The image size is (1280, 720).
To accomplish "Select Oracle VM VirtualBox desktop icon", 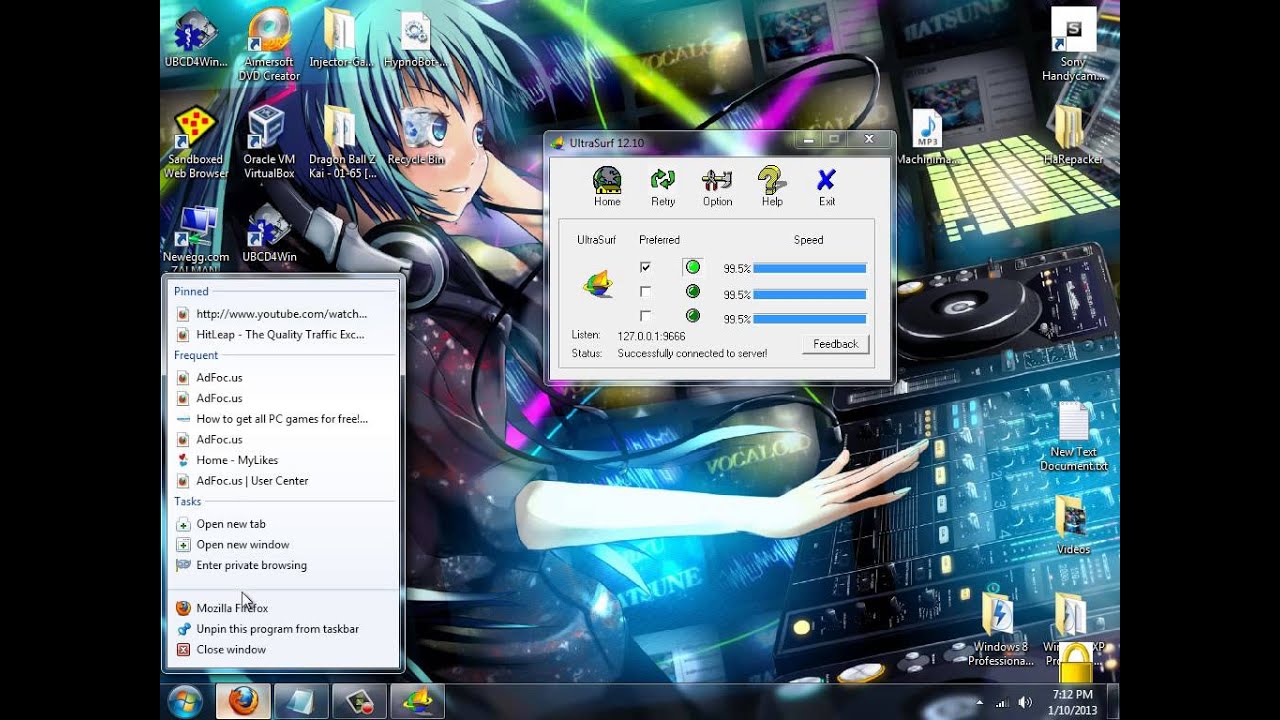I will pos(269,143).
